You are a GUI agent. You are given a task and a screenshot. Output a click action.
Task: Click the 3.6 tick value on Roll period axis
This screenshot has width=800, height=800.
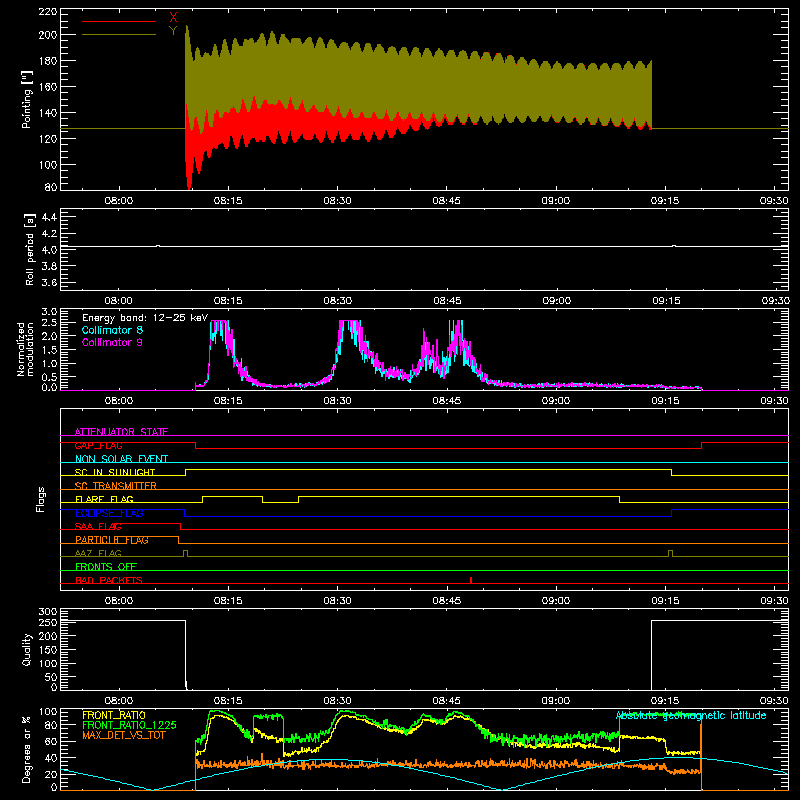pyautogui.click(x=49, y=282)
